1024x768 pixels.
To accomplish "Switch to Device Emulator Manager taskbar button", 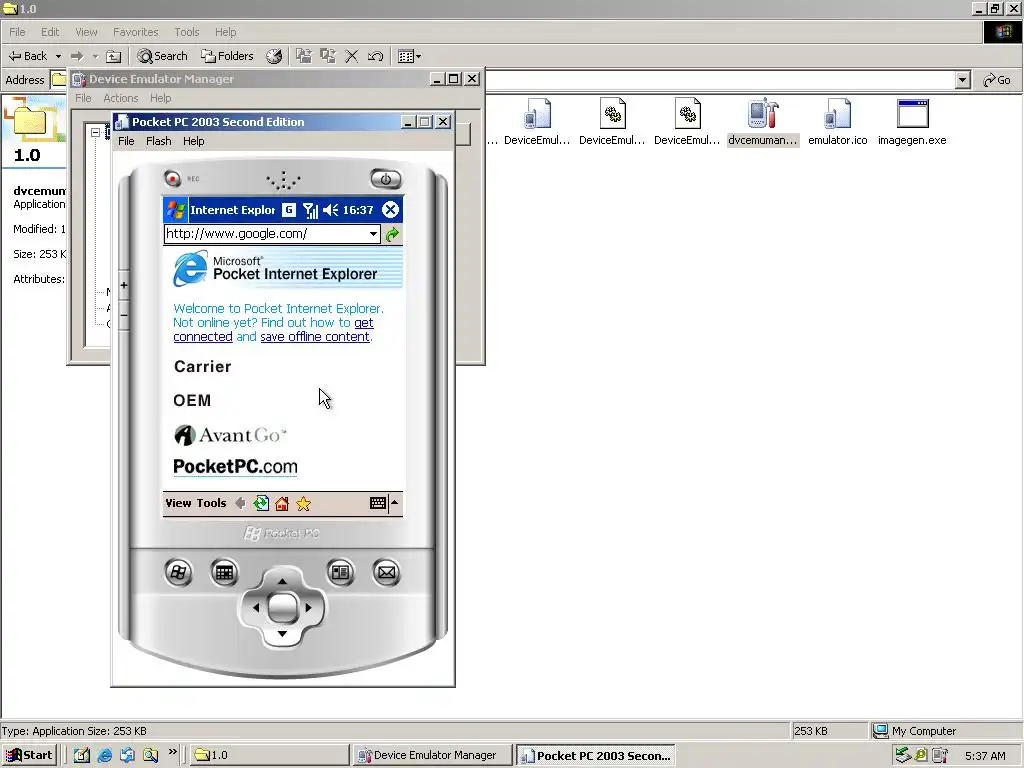I will point(432,755).
